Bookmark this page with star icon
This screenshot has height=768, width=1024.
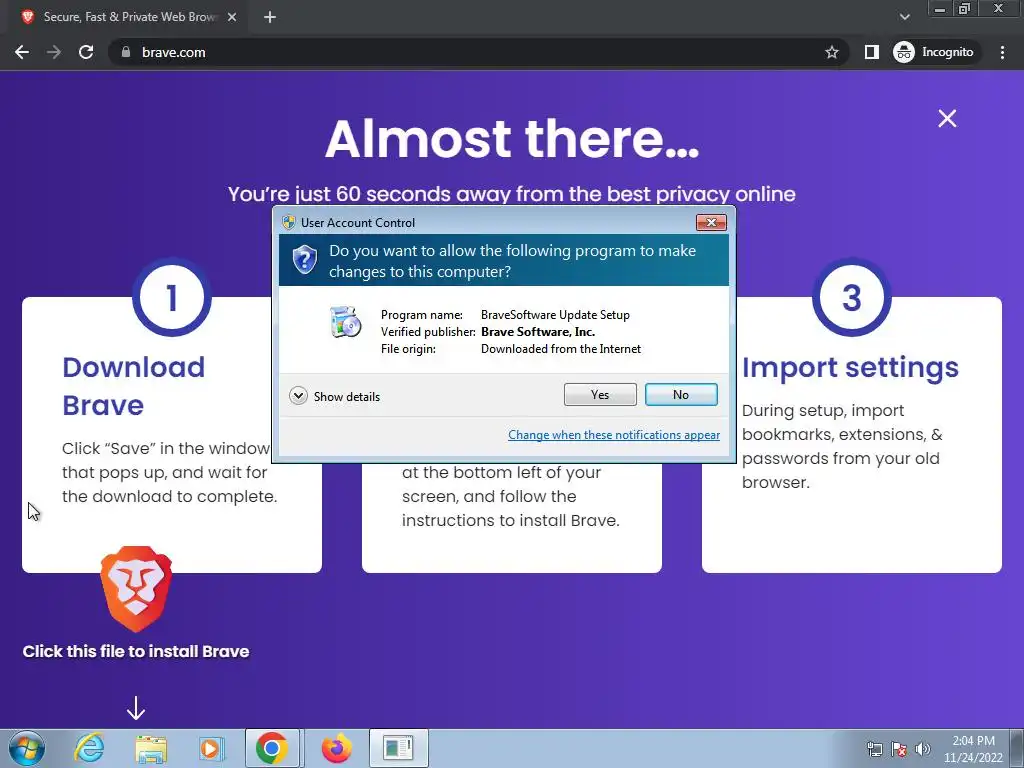click(x=831, y=52)
